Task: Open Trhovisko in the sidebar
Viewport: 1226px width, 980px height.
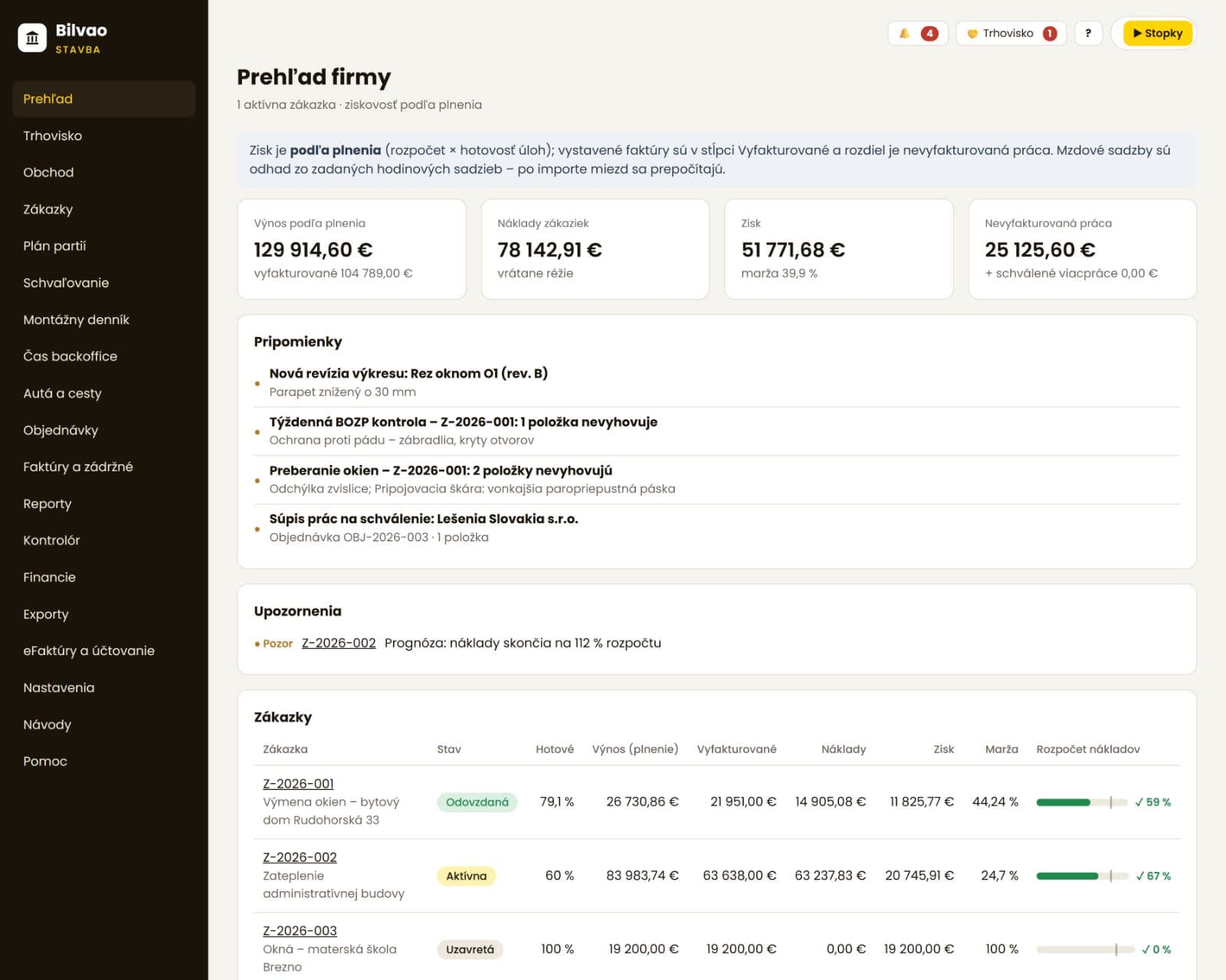Action: [x=103, y=136]
